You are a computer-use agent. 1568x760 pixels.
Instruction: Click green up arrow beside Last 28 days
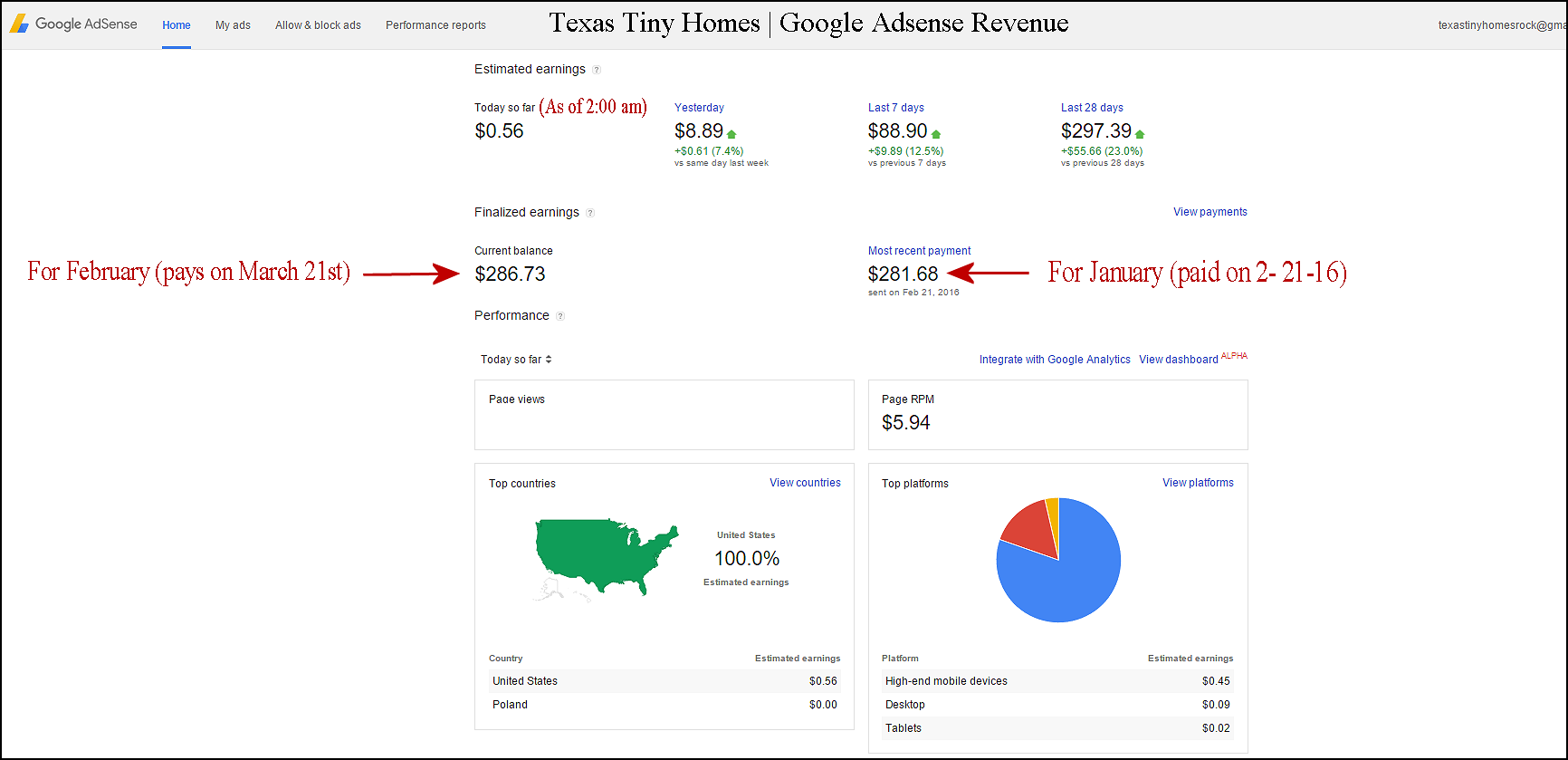pos(1140,134)
